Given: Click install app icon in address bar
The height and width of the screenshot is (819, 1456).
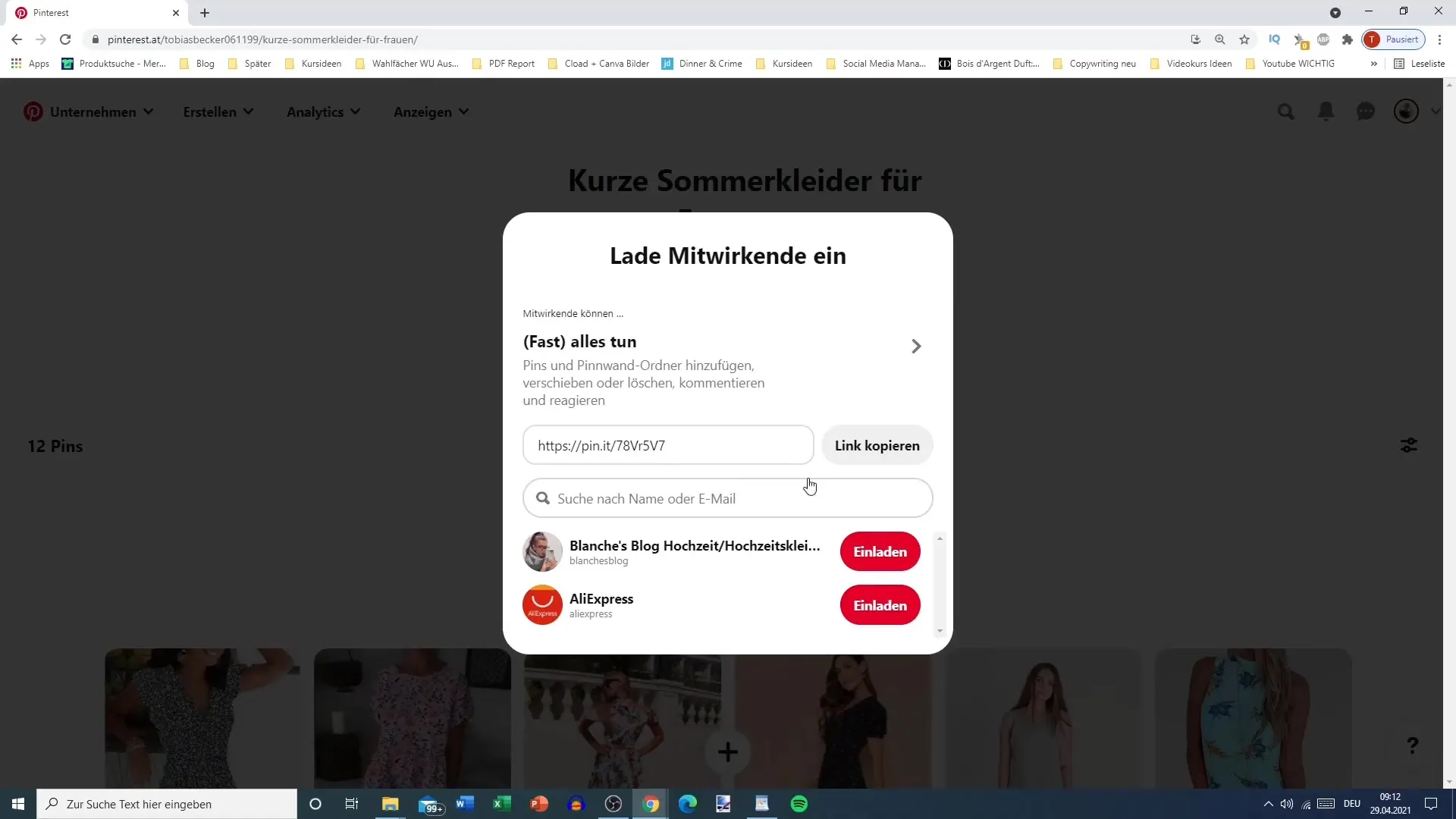Looking at the screenshot, I should 1196,39.
